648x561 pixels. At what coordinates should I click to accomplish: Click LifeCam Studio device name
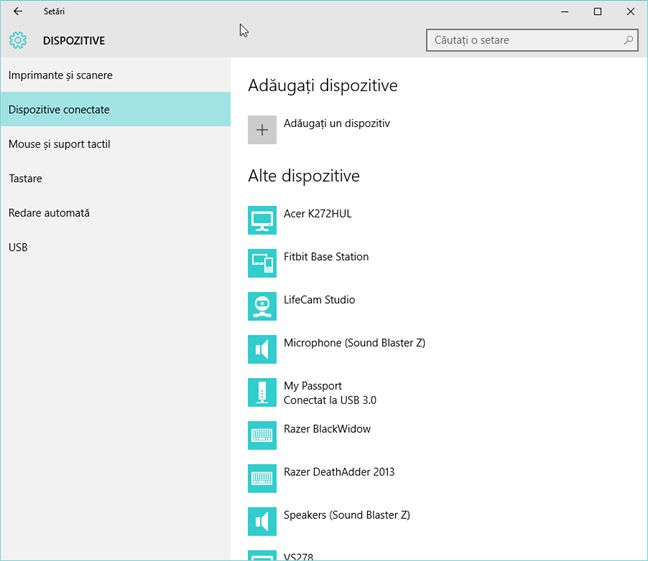(319, 300)
